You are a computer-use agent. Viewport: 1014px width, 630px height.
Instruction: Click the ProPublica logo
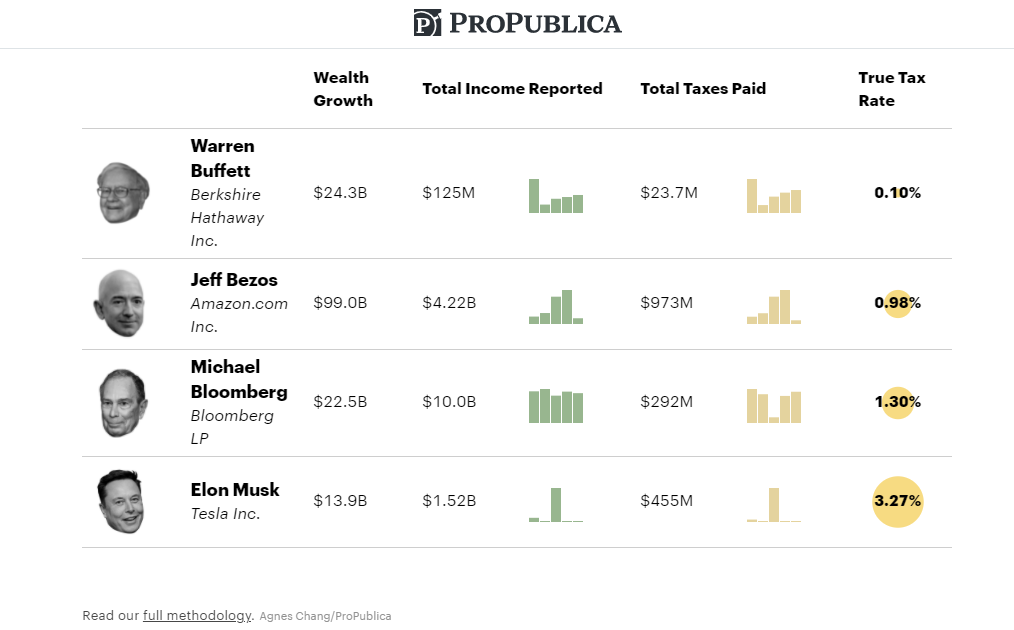[x=517, y=23]
